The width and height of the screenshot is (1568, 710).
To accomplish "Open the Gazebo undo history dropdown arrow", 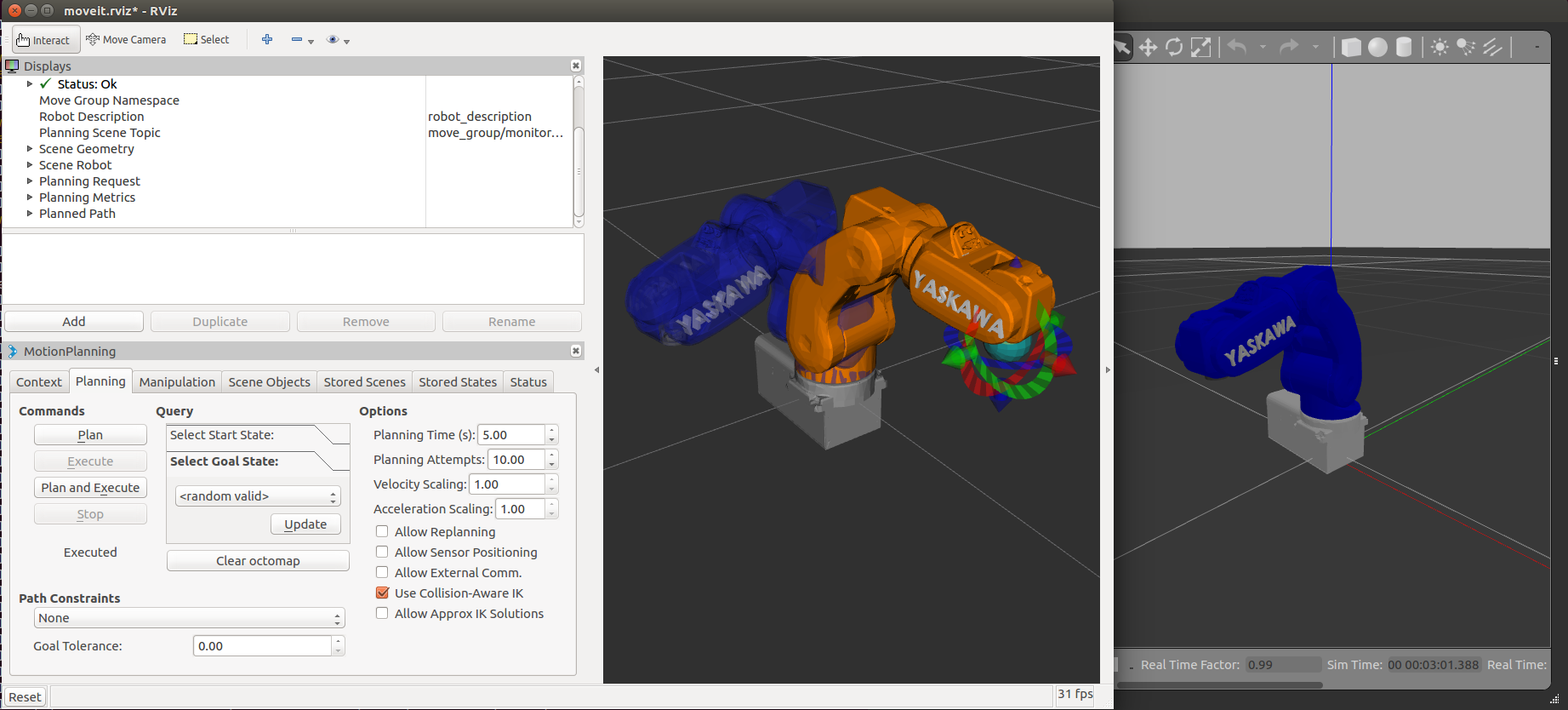I will (1263, 47).
